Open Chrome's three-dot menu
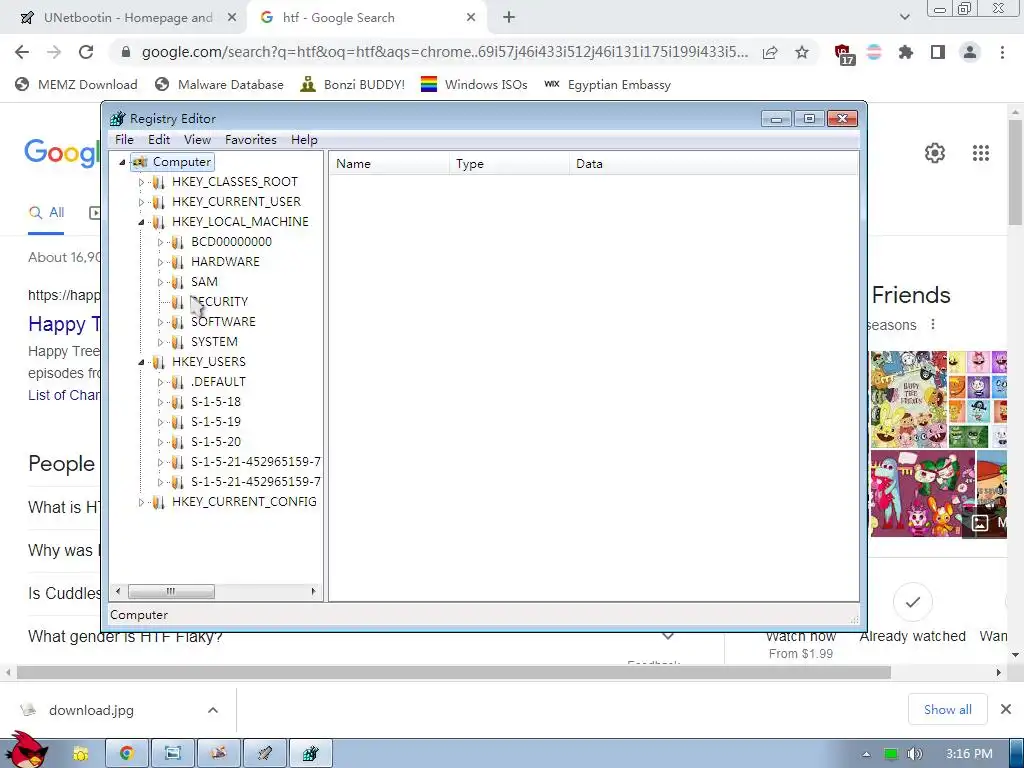Screen dimensions: 1024x768 click(1002, 52)
